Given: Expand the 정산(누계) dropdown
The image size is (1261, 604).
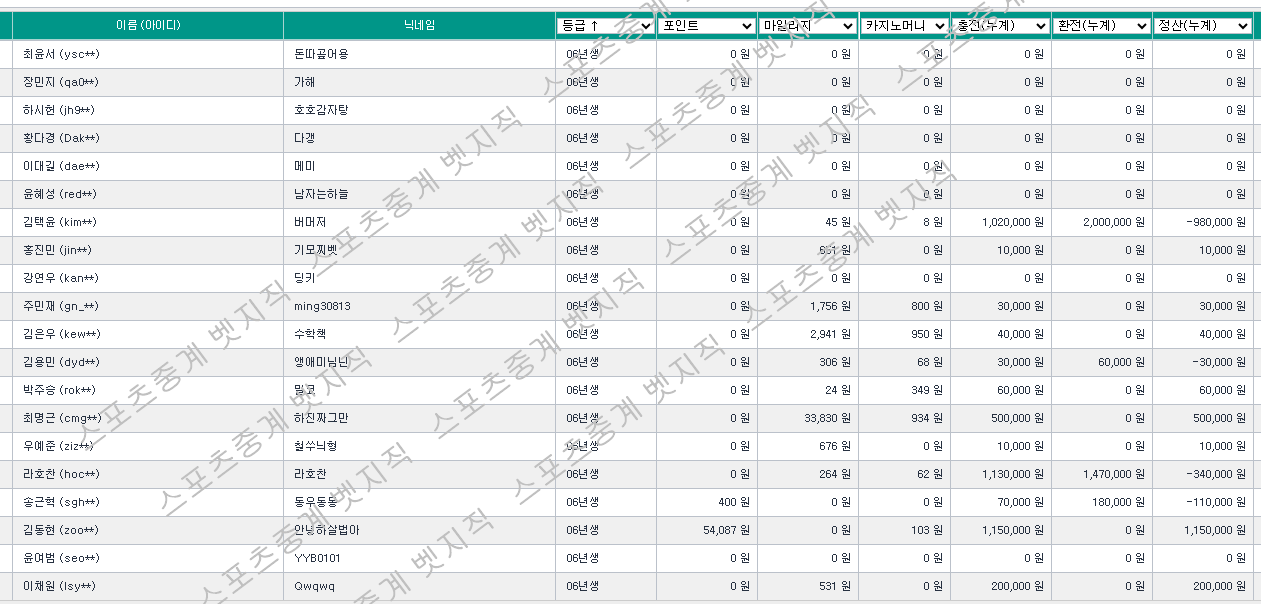Looking at the screenshot, I should tap(1202, 26).
